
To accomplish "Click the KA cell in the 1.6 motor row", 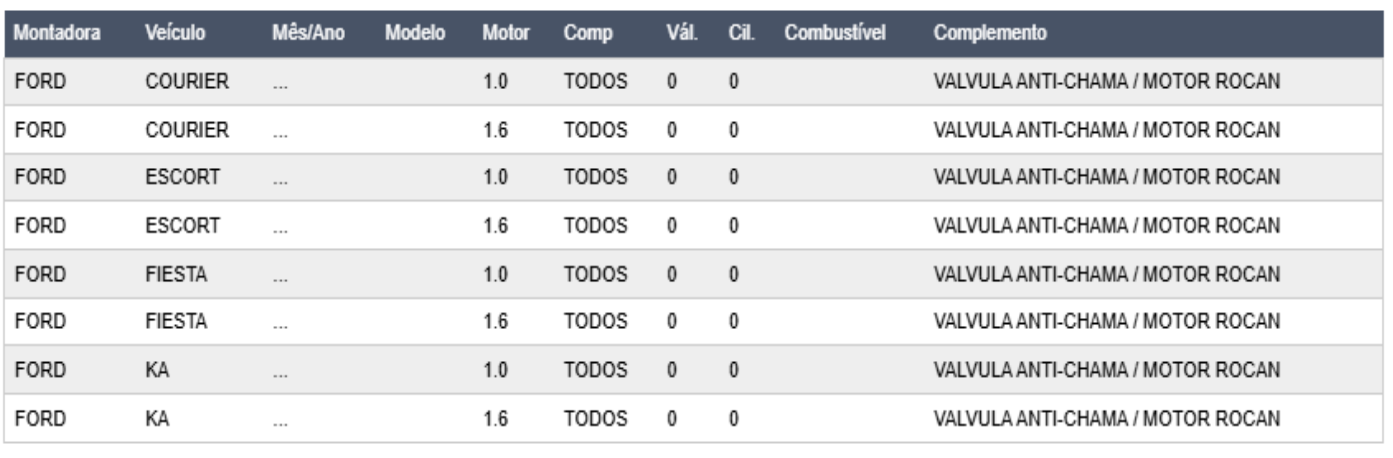I will tap(158, 419).
